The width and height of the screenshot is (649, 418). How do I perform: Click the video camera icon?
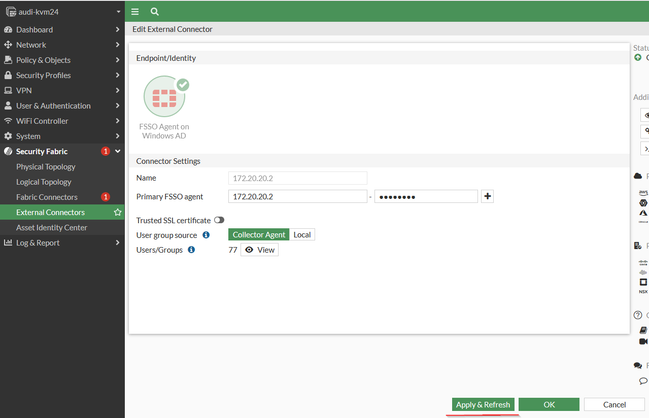pos(643,341)
